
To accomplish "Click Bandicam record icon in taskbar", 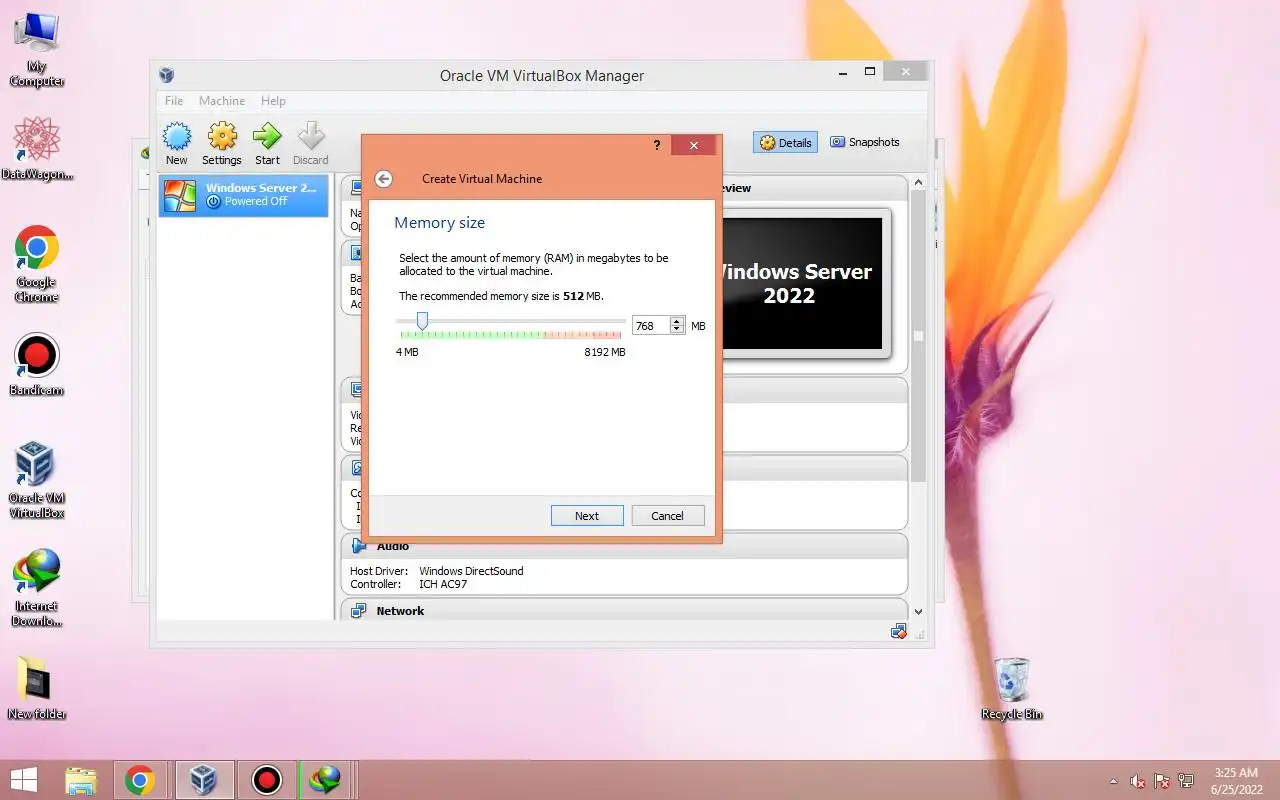I will (267, 780).
